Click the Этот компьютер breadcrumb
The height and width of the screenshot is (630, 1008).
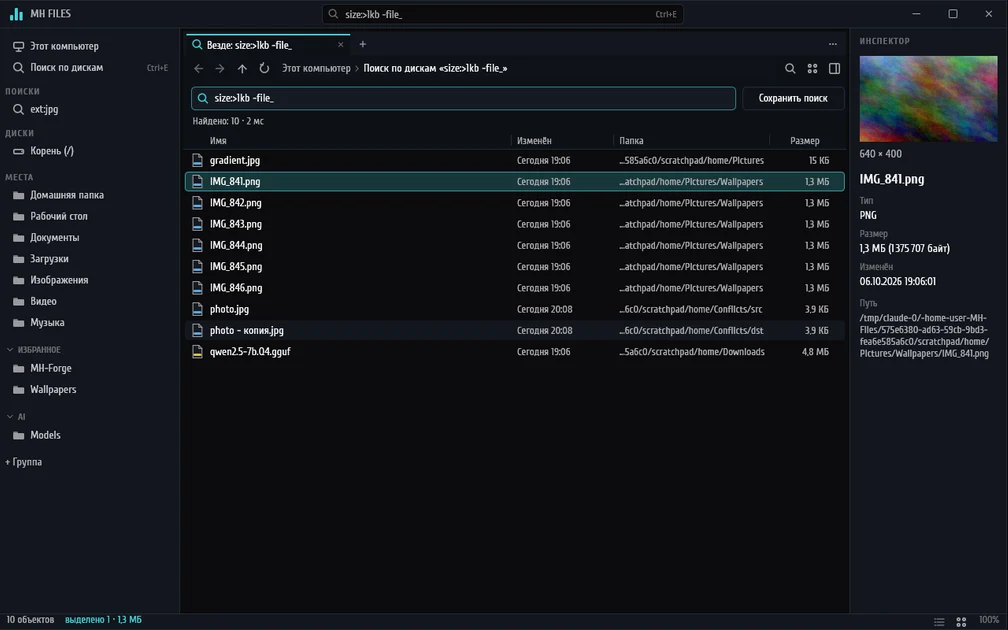coord(316,68)
